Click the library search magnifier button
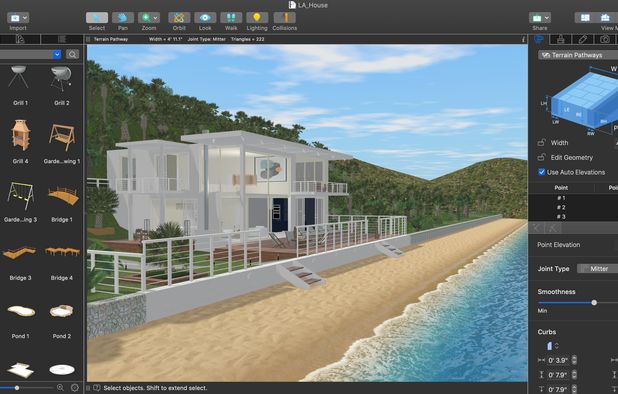Viewport: 618px width, 394px height. click(72, 54)
